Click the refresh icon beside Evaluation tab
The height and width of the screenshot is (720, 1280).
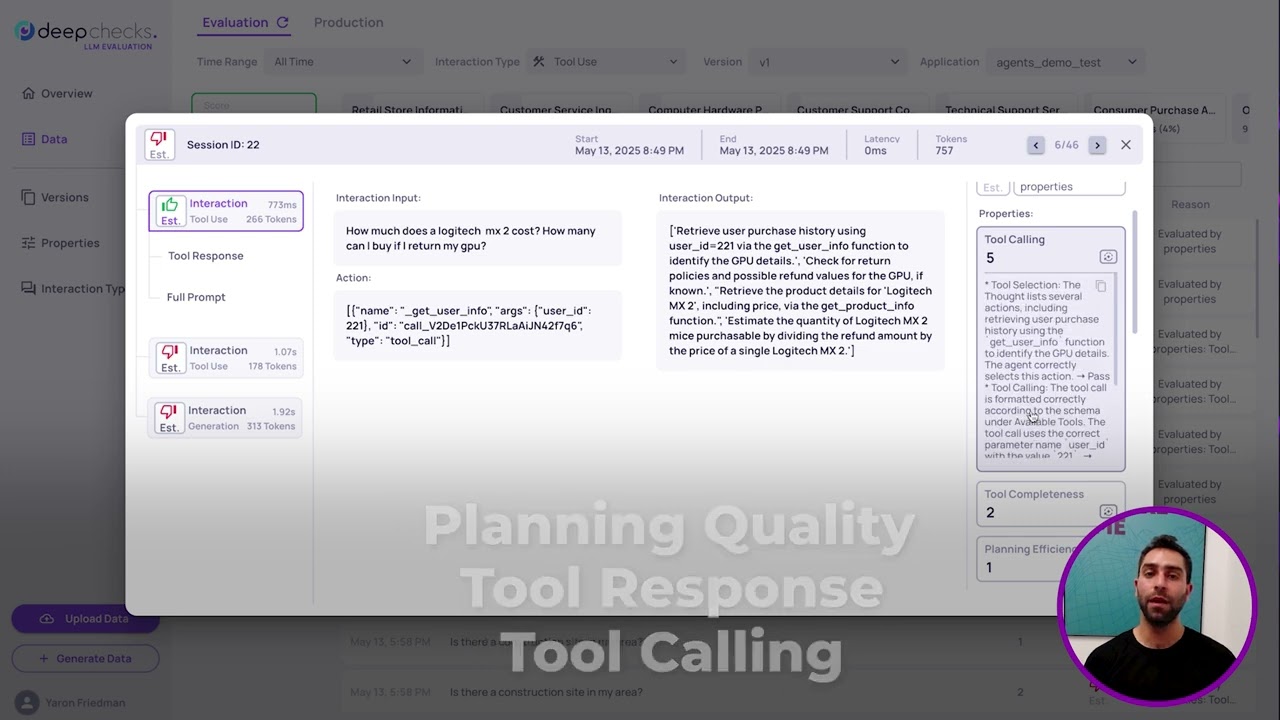click(282, 22)
